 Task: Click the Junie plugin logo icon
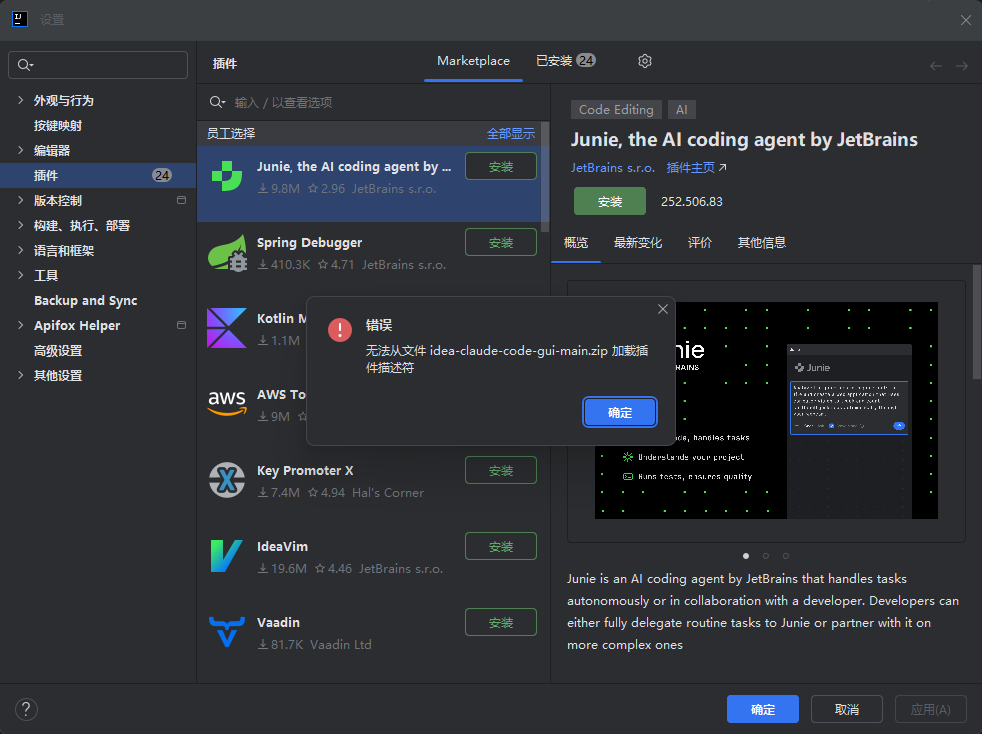coord(227,177)
